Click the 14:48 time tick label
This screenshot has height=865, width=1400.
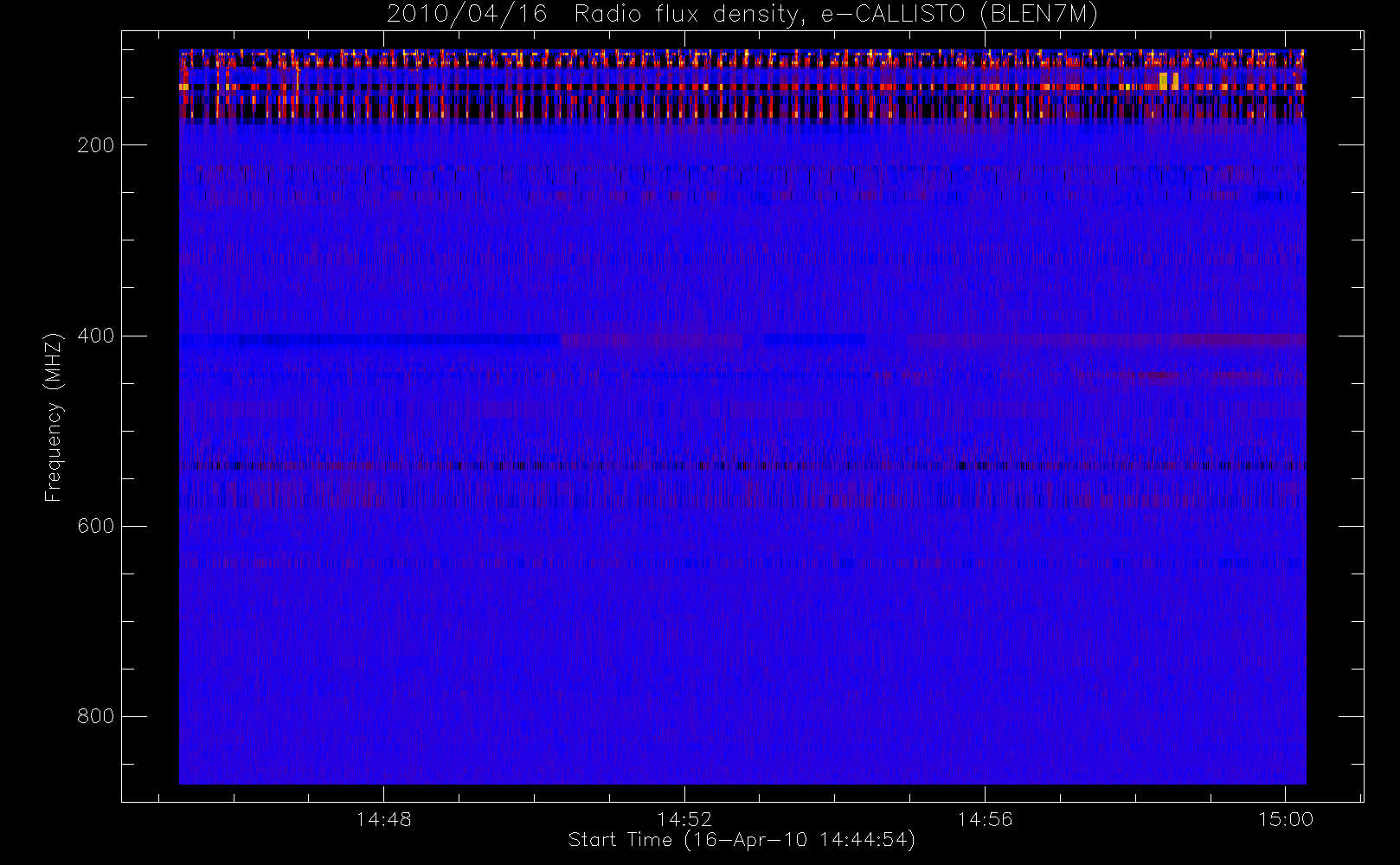[383, 819]
